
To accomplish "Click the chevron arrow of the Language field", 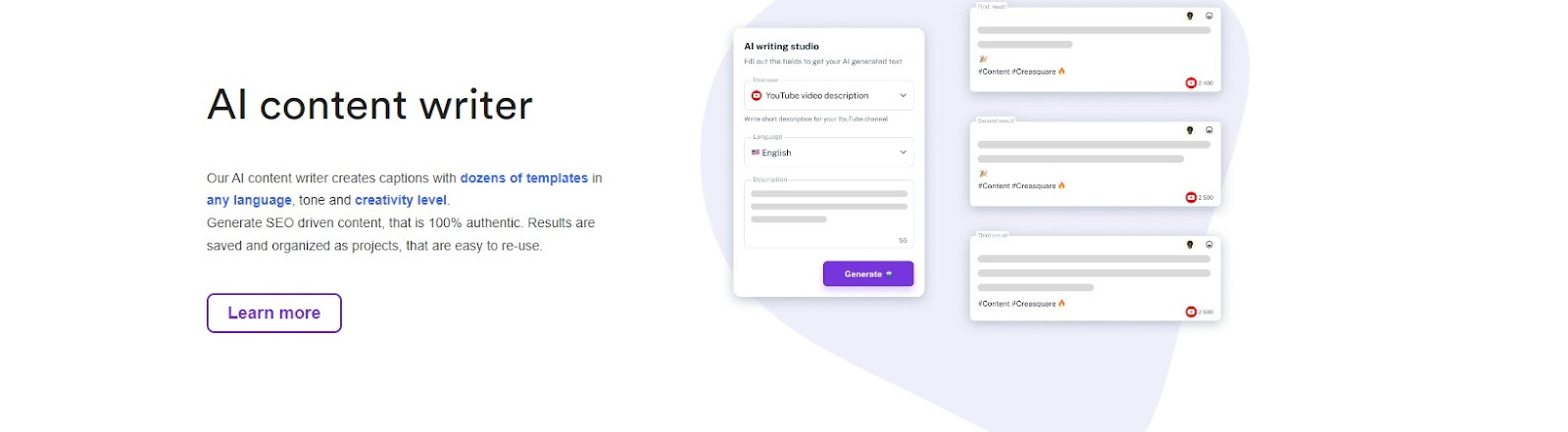I will [x=904, y=153].
